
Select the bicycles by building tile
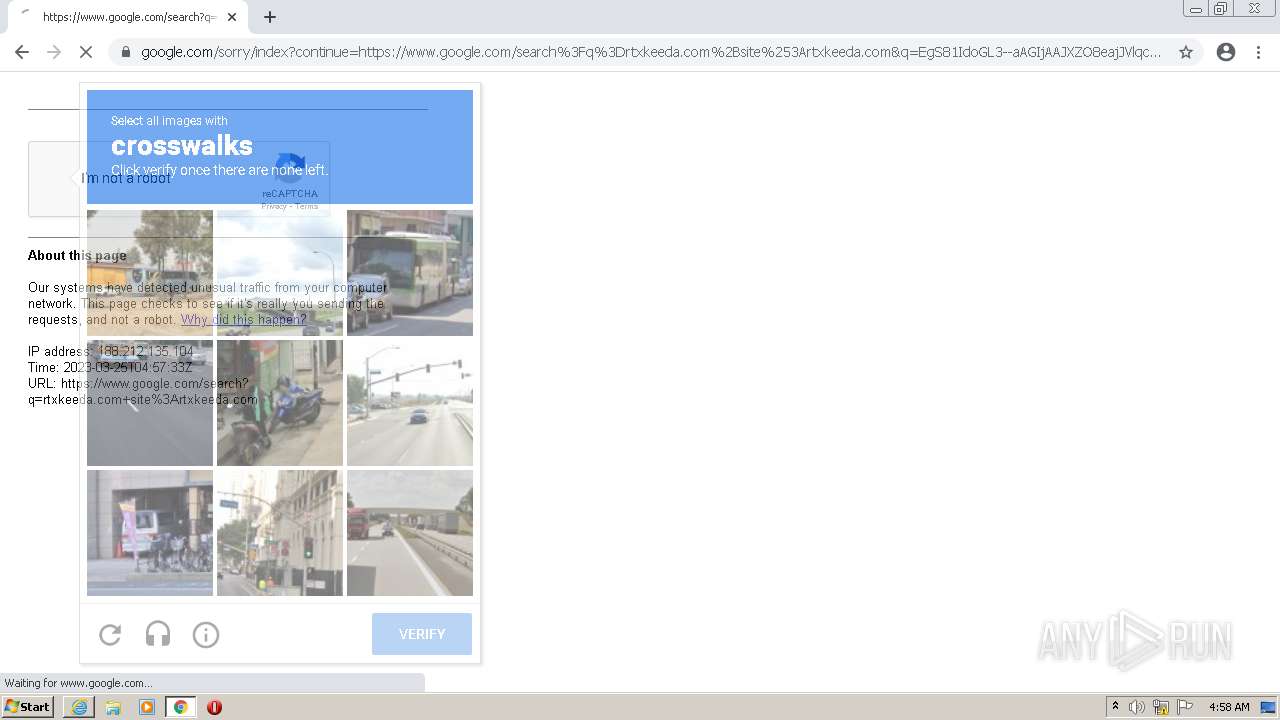point(150,533)
